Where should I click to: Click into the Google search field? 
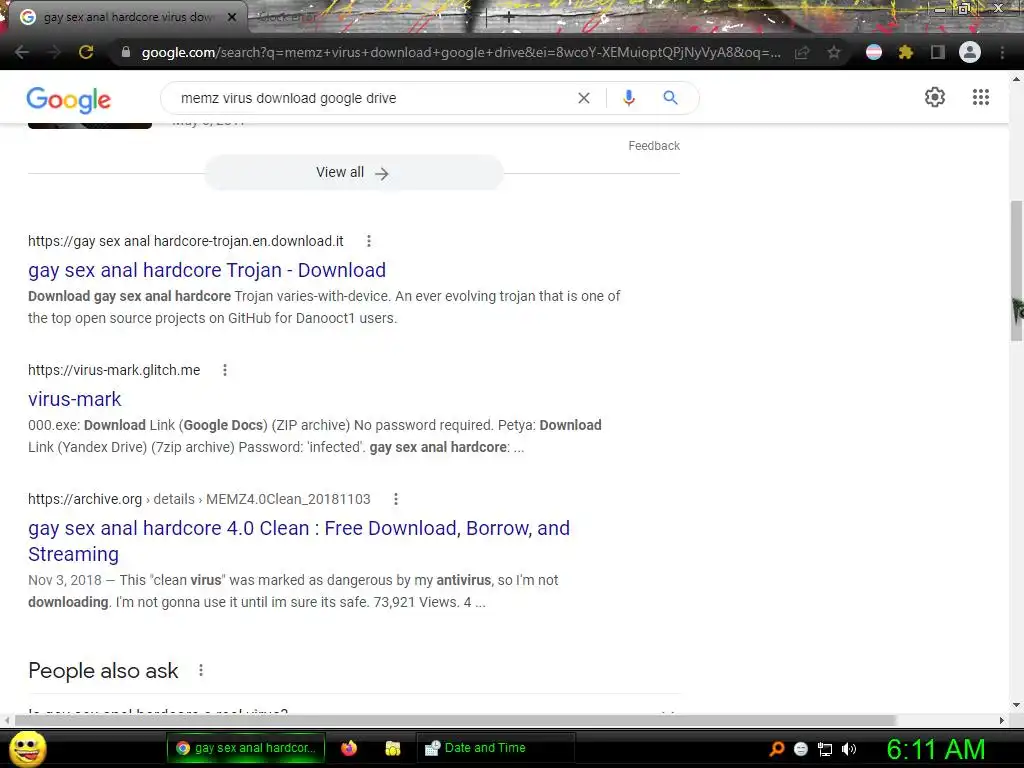tap(372, 98)
